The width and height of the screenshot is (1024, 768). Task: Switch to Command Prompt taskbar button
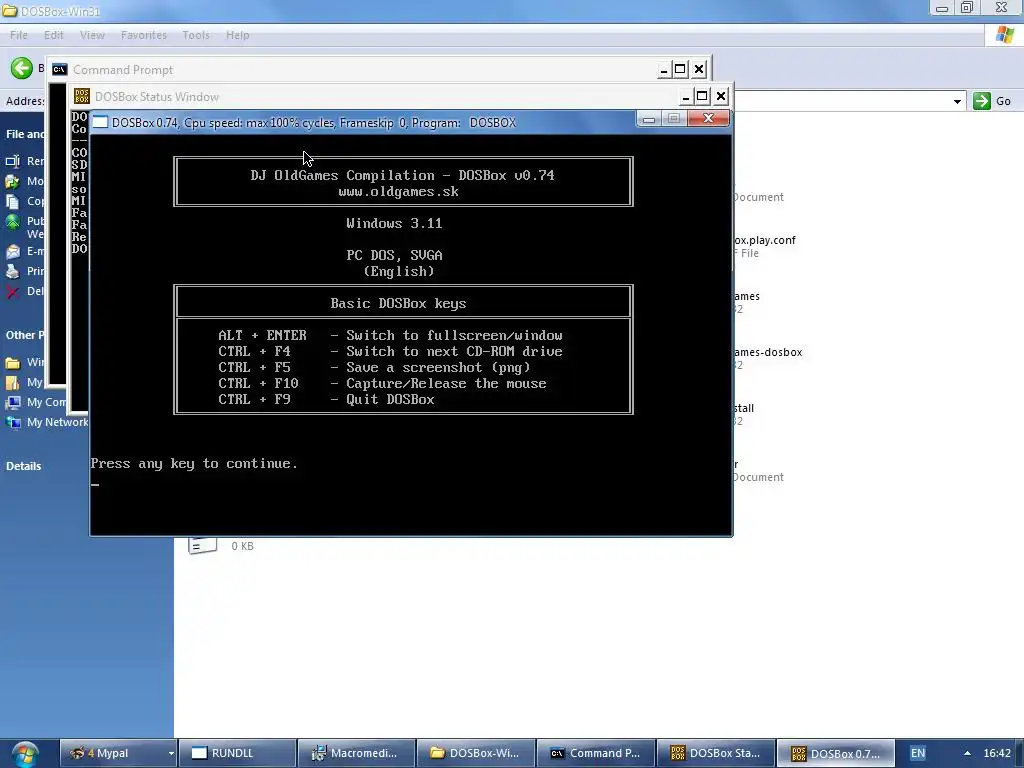(596, 753)
